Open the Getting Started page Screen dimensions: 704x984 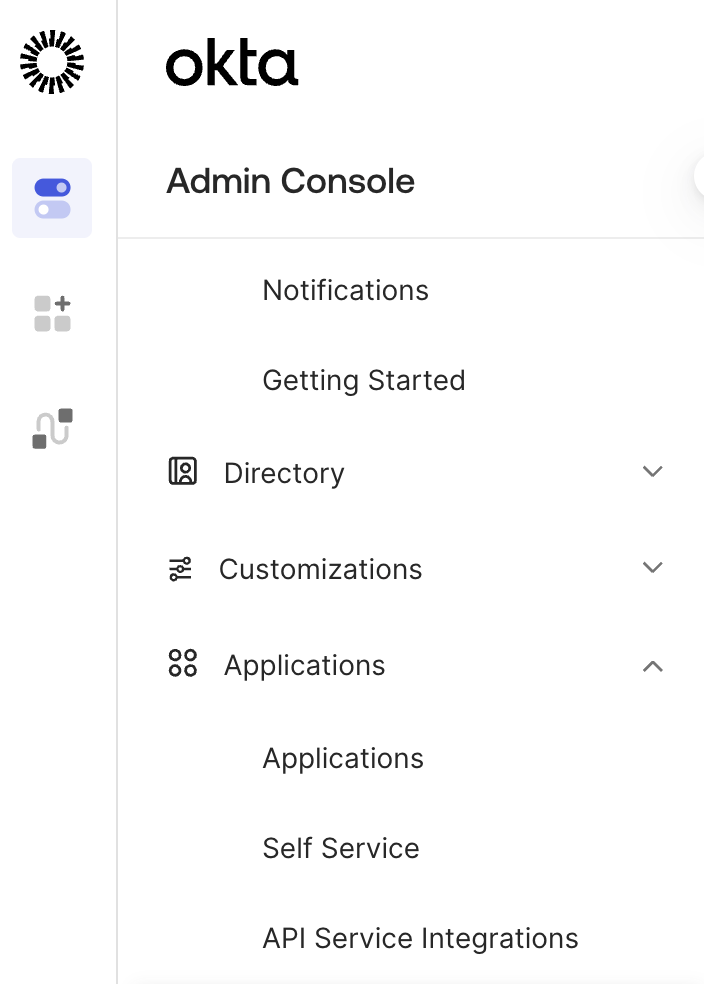point(364,381)
